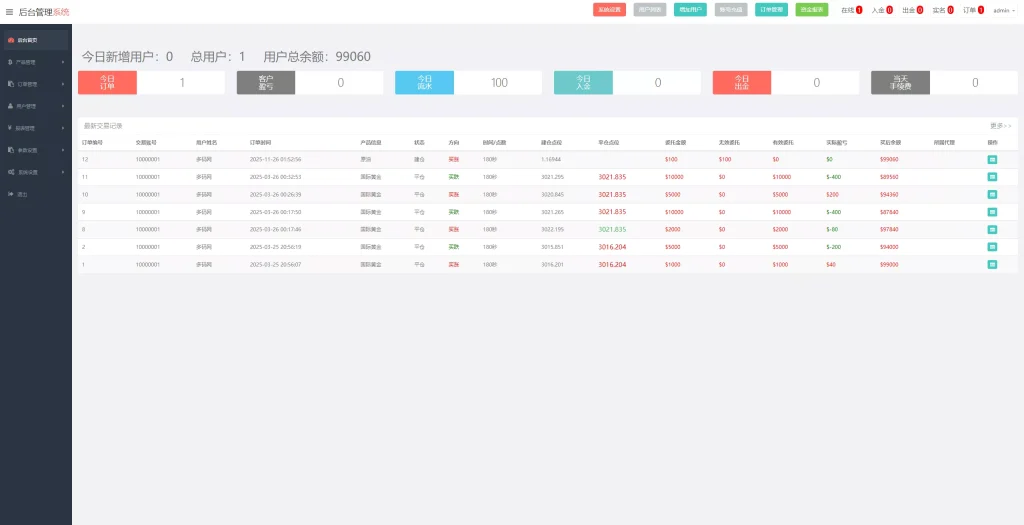Viewport: 1024px width, 525px height.
Task: Toggle the hamburger sidebar menu icon
Action: tap(9, 12)
